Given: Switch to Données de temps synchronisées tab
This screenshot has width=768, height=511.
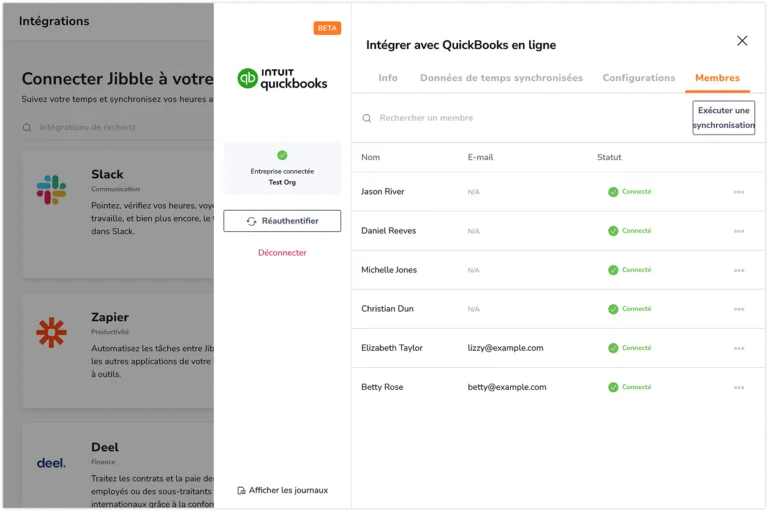Looking at the screenshot, I should pyautogui.click(x=501, y=78).
